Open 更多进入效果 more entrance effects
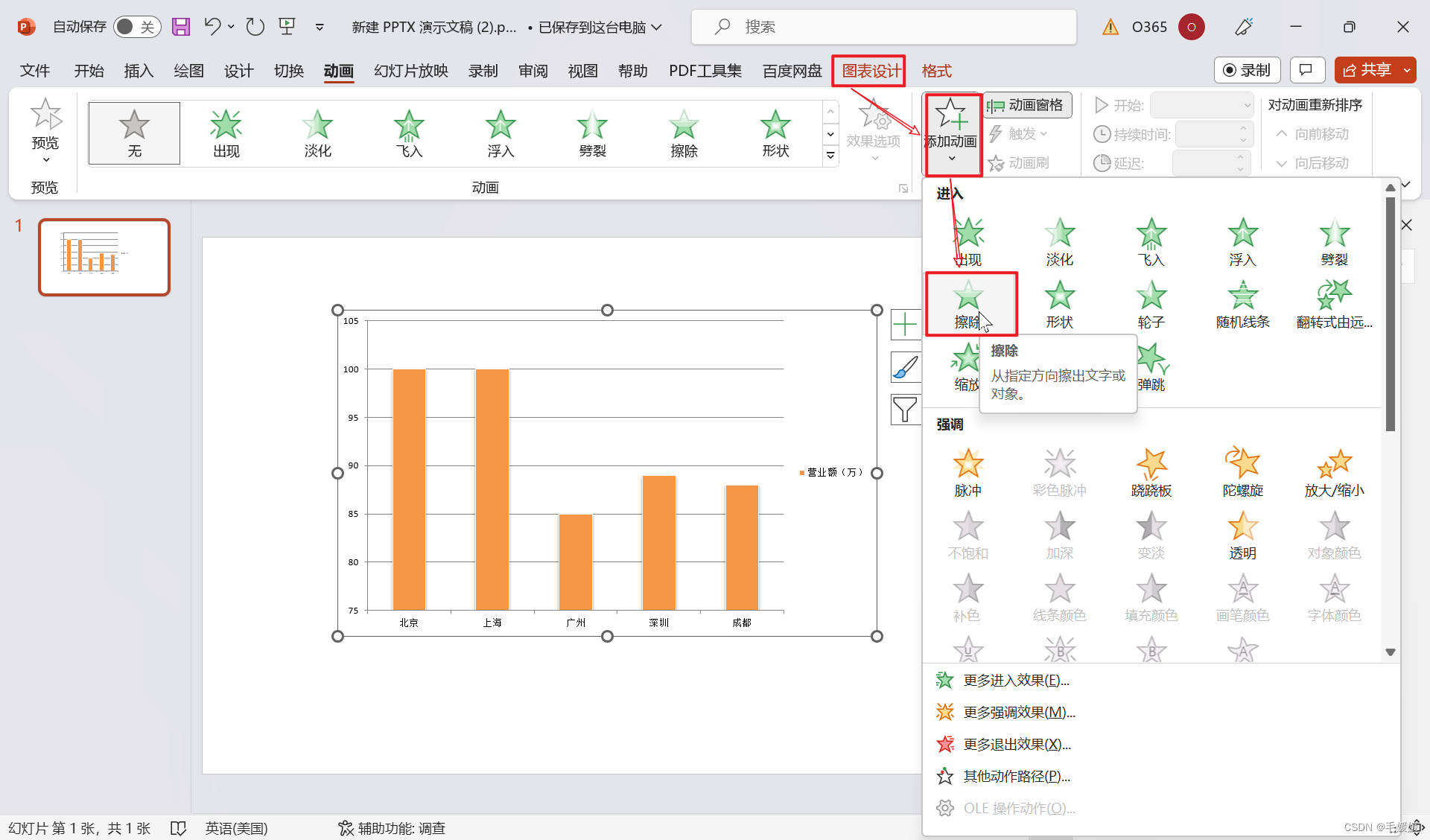The width and height of the screenshot is (1430, 840). tap(1016, 680)
